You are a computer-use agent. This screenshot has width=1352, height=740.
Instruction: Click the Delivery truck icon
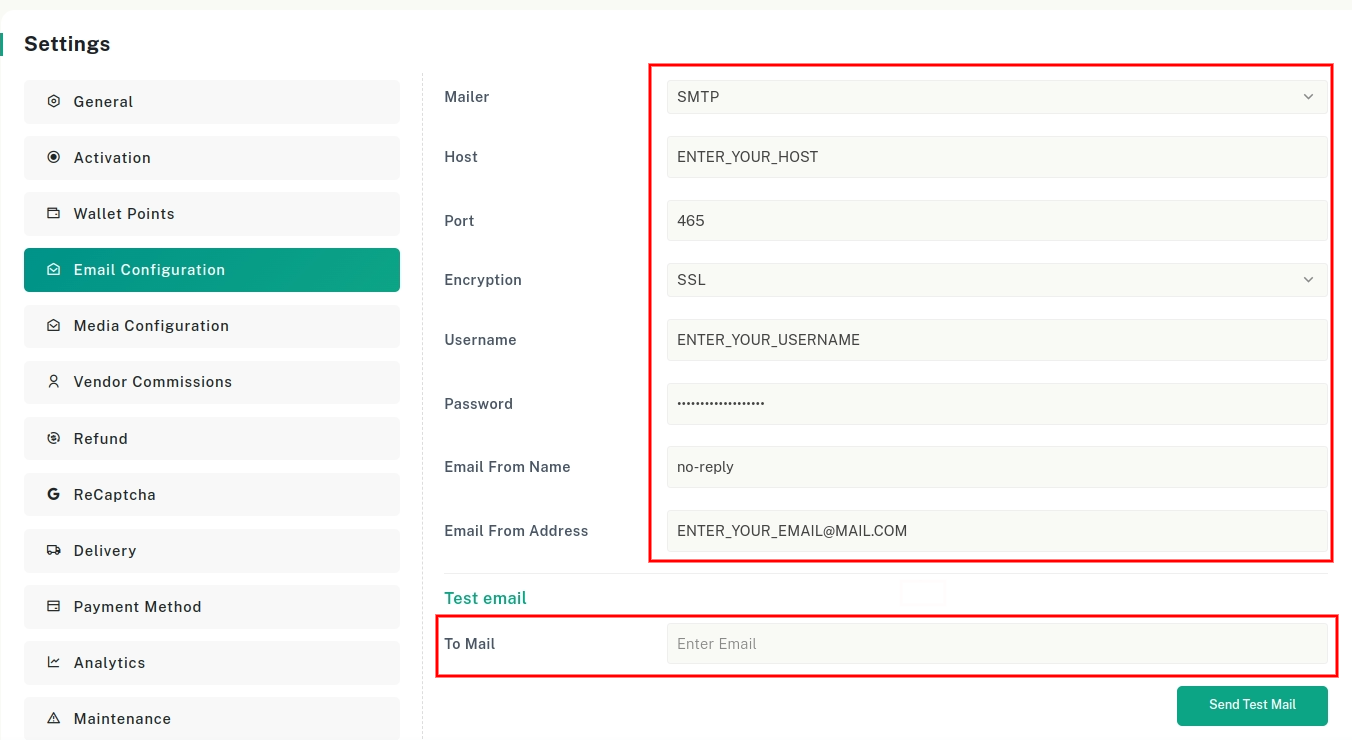pos(54,551)
